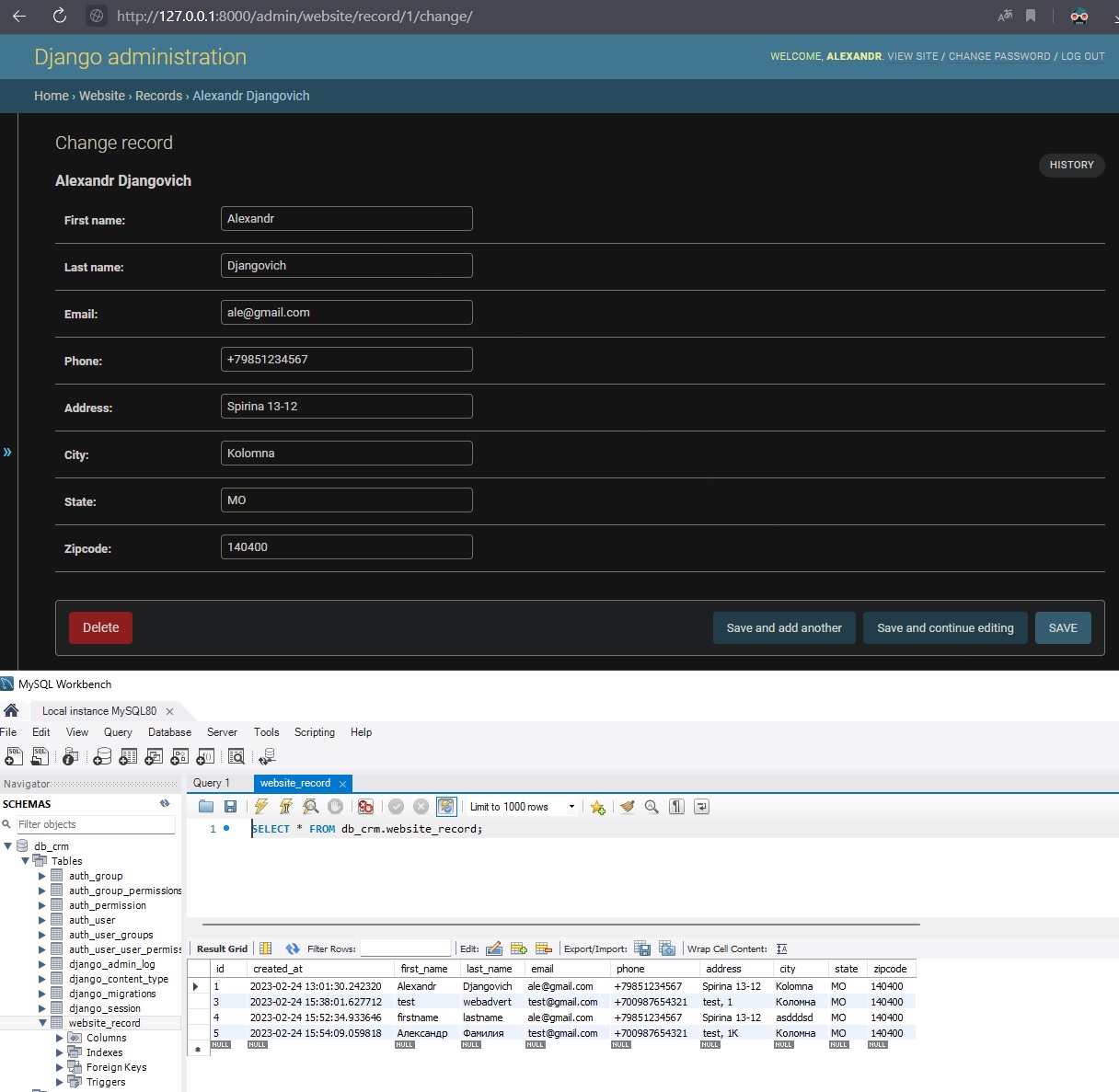1119x1092 pixels.
Task: Expand Foreign Keys under website_record
Action: click(60, 1067)
